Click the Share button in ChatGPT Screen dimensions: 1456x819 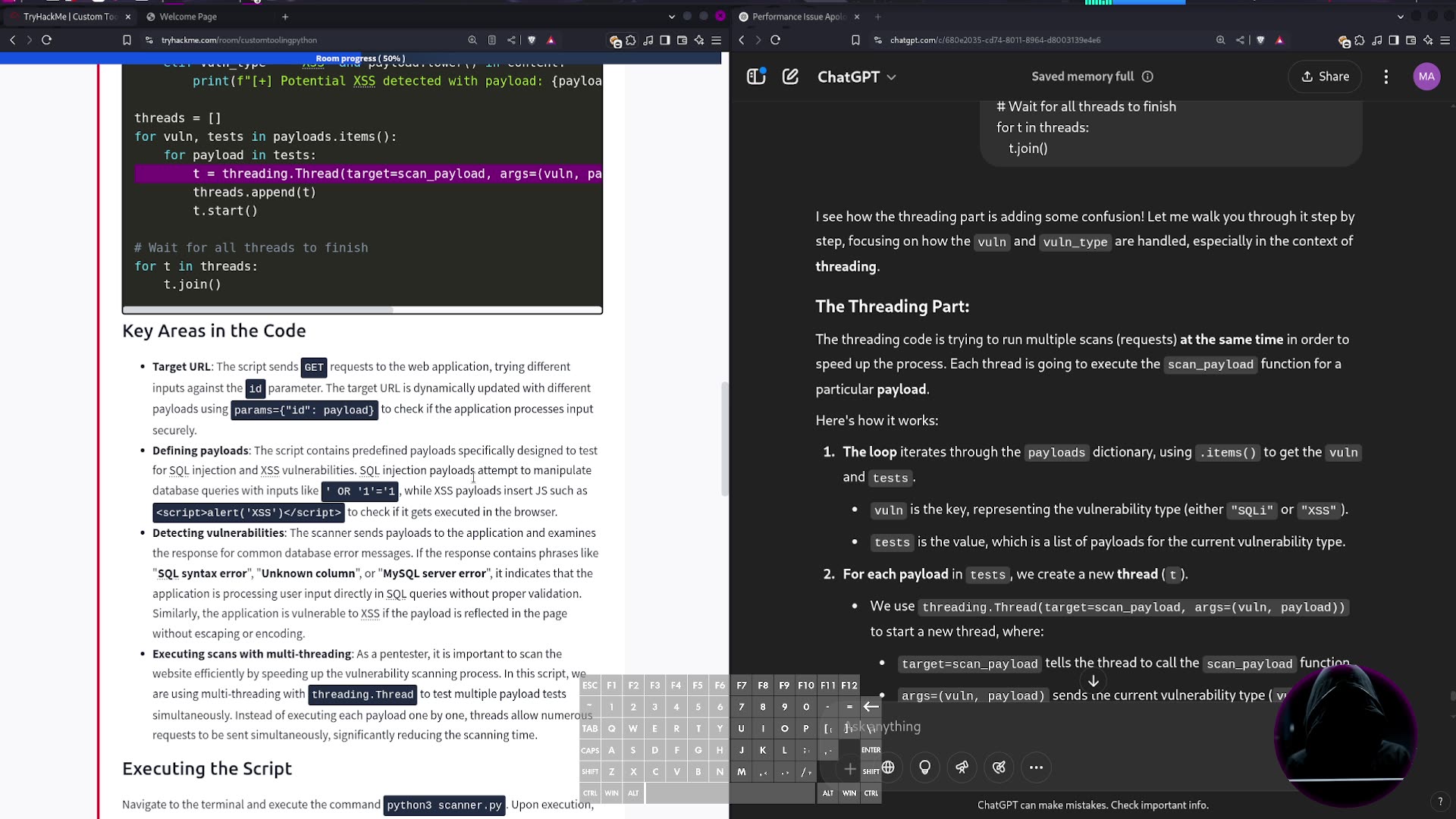[1324, 76]
